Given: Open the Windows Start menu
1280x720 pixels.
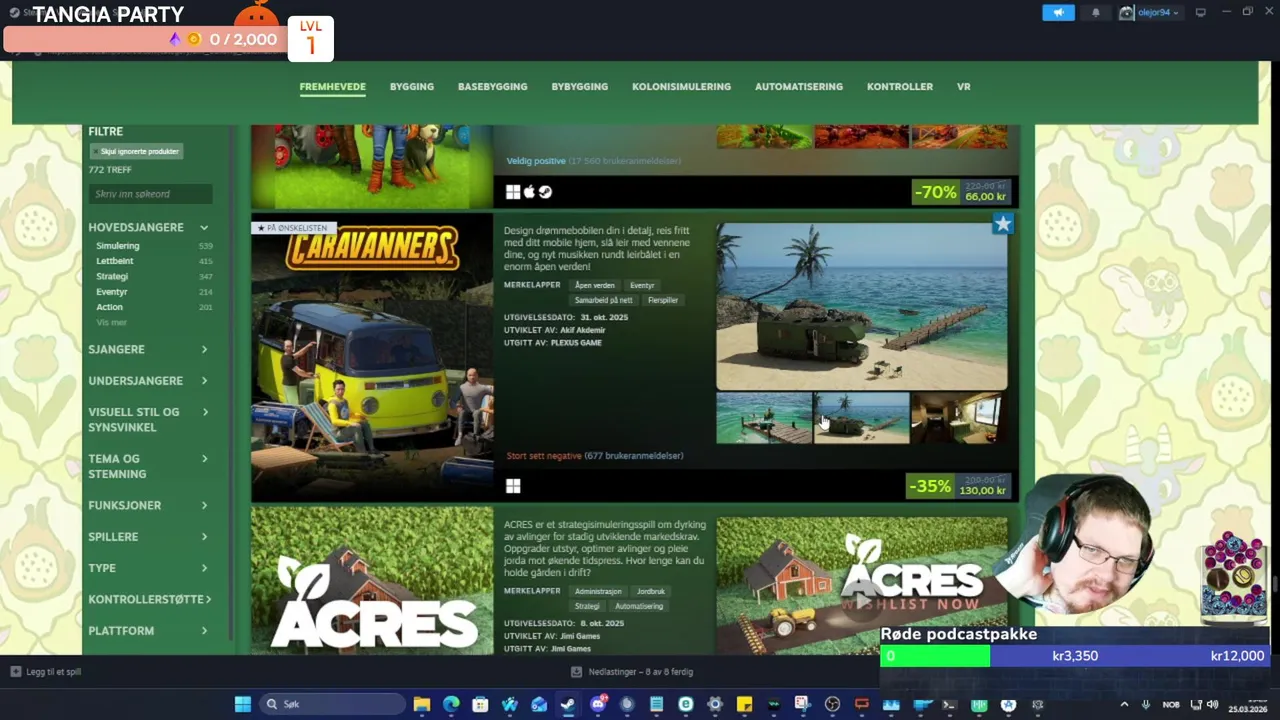Looking at the screenshot, I should click(243, 704).
